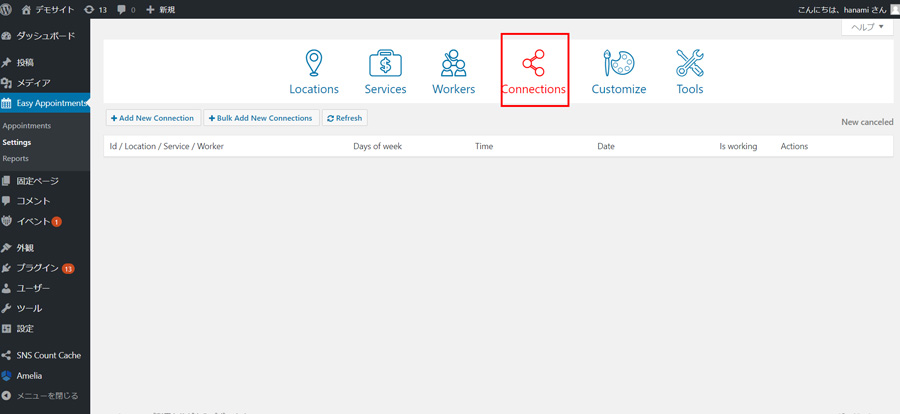Open the Locations map pin icon
Screen dimensions: 900x414
pos(313,63)
